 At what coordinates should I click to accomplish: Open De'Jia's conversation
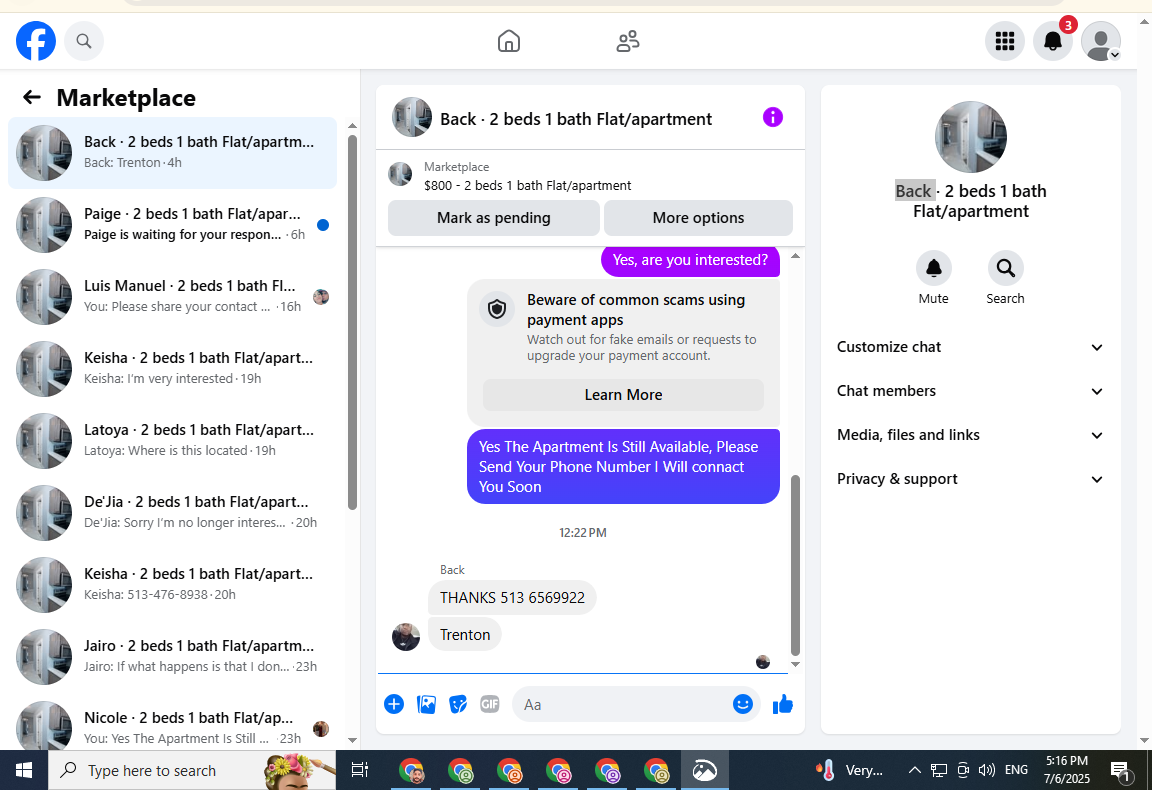coord(173,513)
